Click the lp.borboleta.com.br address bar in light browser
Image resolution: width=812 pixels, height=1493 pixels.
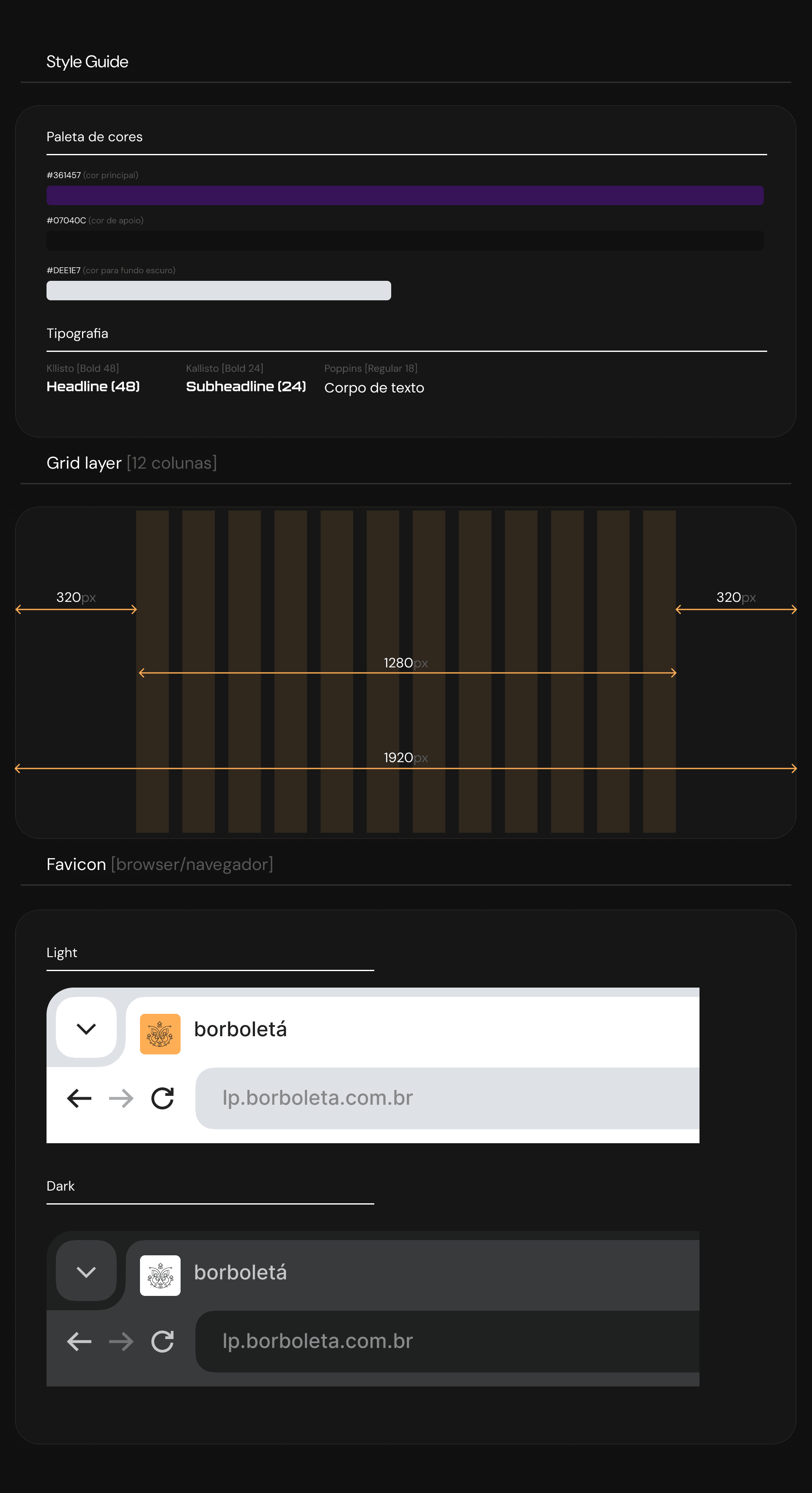click(x=447, y=1098)
